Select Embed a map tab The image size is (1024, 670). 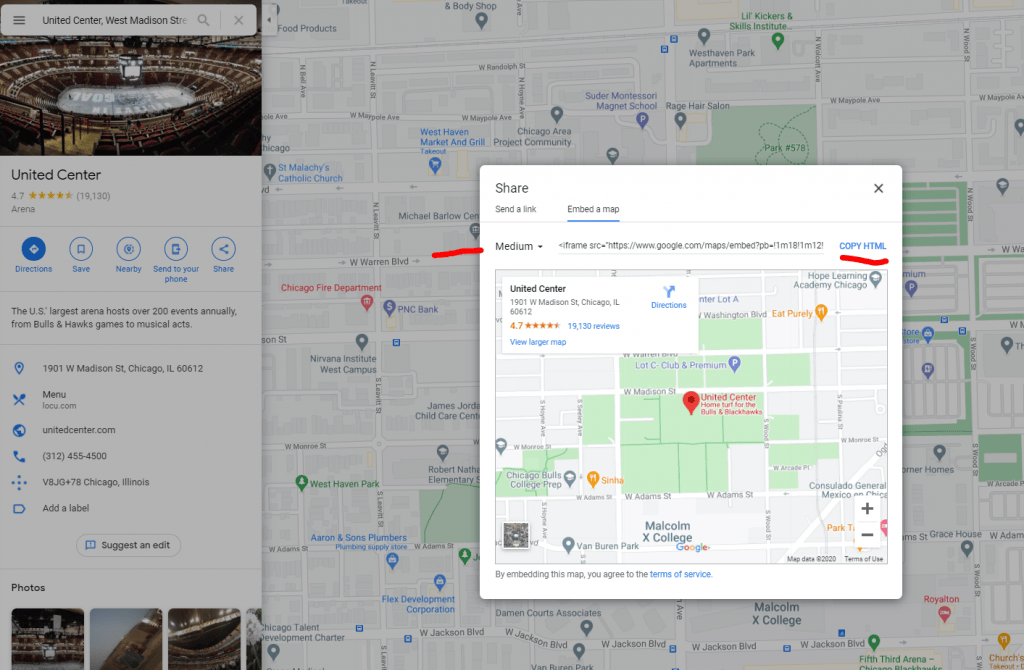(593, 209)
